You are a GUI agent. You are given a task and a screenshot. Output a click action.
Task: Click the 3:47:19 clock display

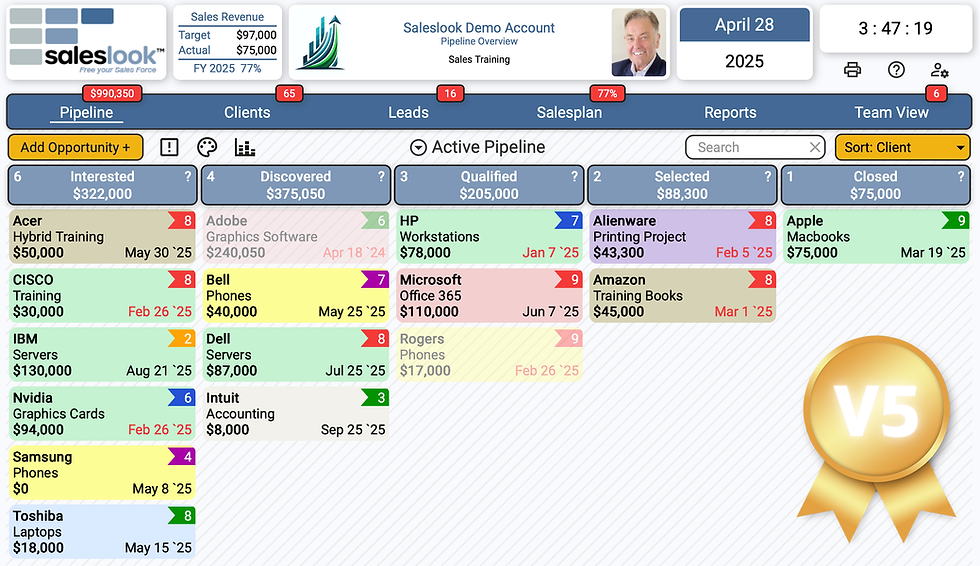[896, 28]
